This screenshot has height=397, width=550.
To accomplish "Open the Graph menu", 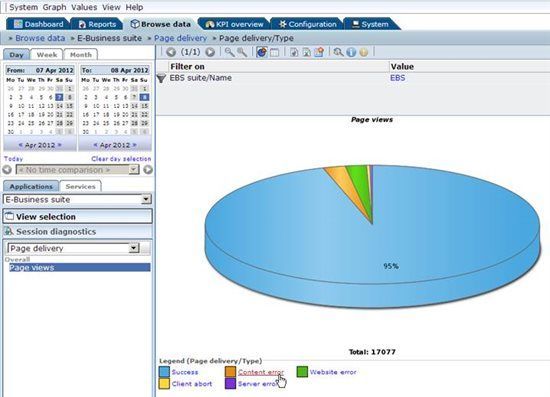I will (x=54, y=7).
